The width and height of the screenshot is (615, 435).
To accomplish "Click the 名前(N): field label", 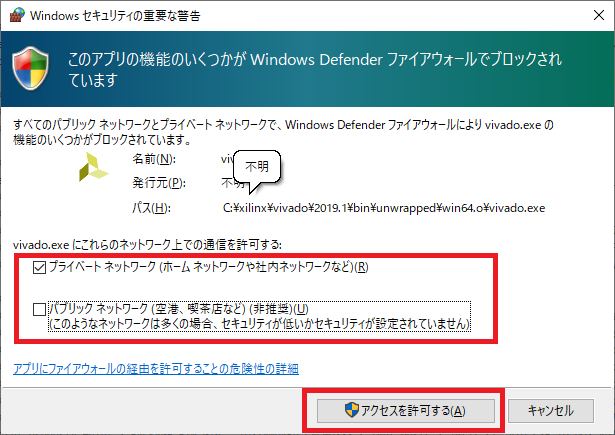I will coord(153,159).
